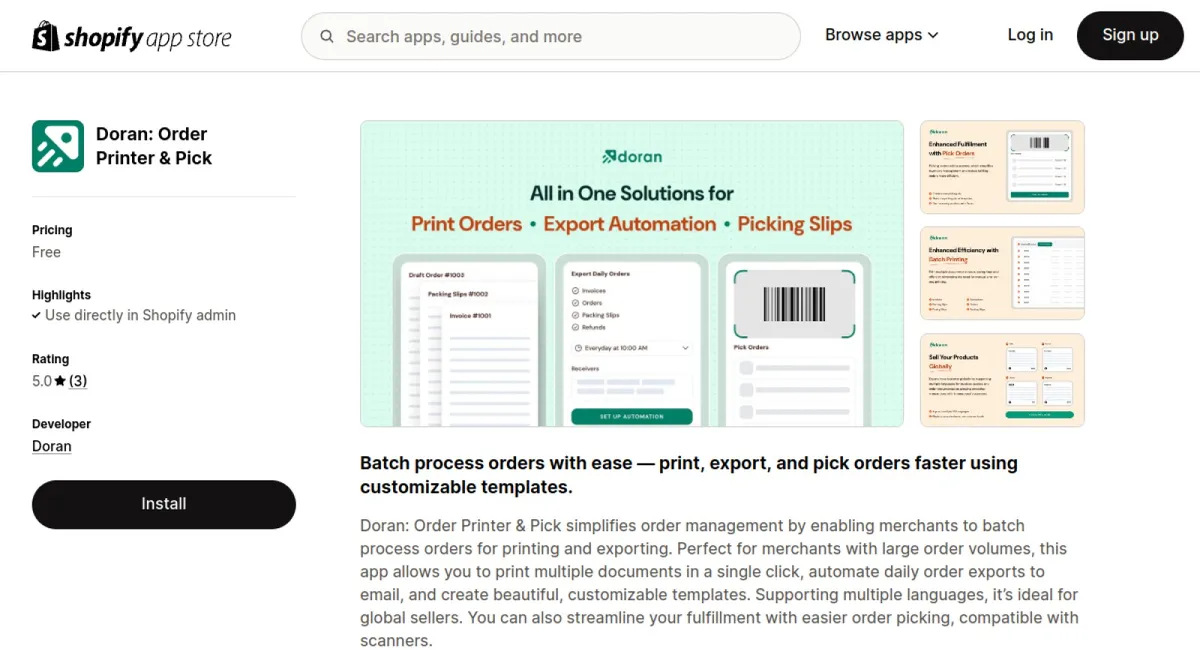
Task: Open the Browse apps dropdown
Action: point(874,34)
